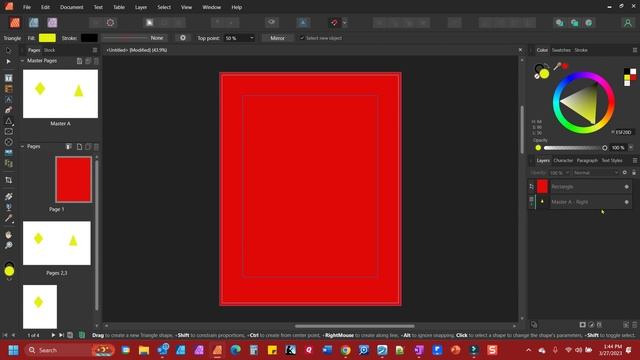The height and width of the screenshot is (360, 640).
Task: Open the File menu
Action: 27,7
